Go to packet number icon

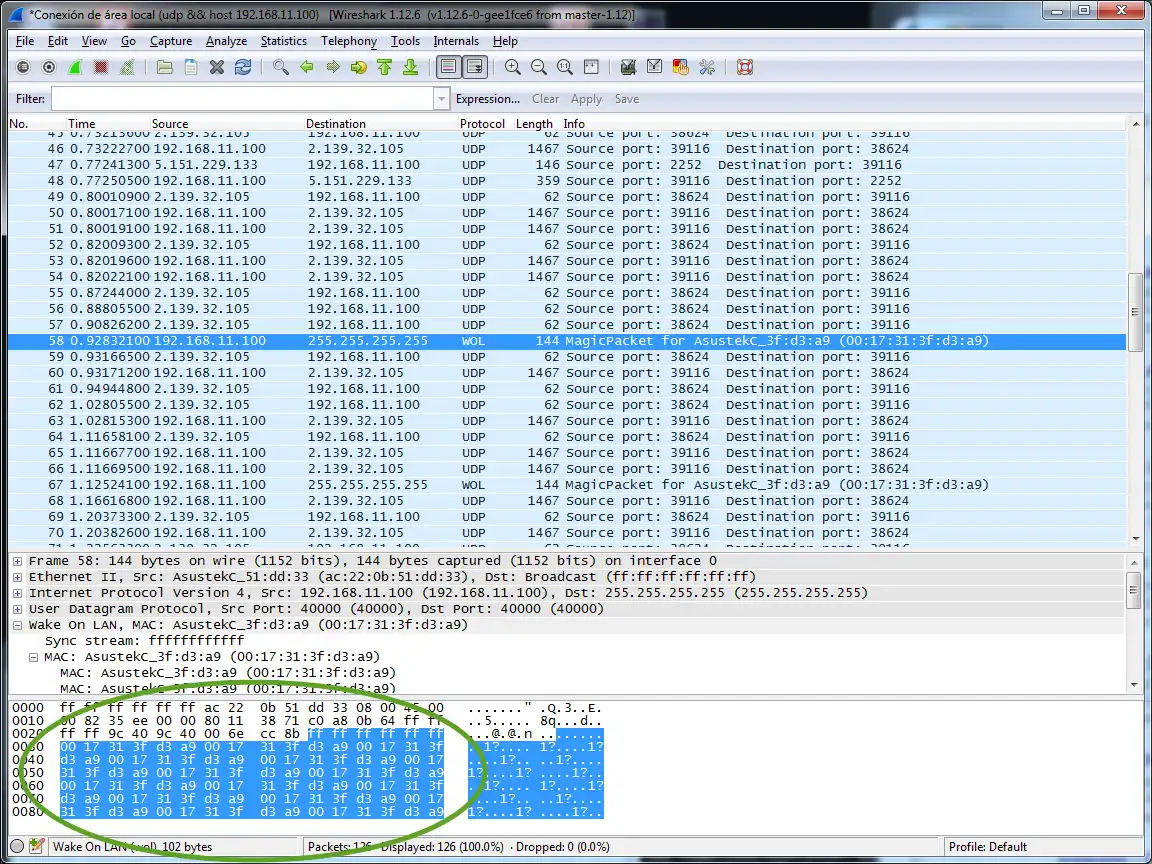point(359,68)
